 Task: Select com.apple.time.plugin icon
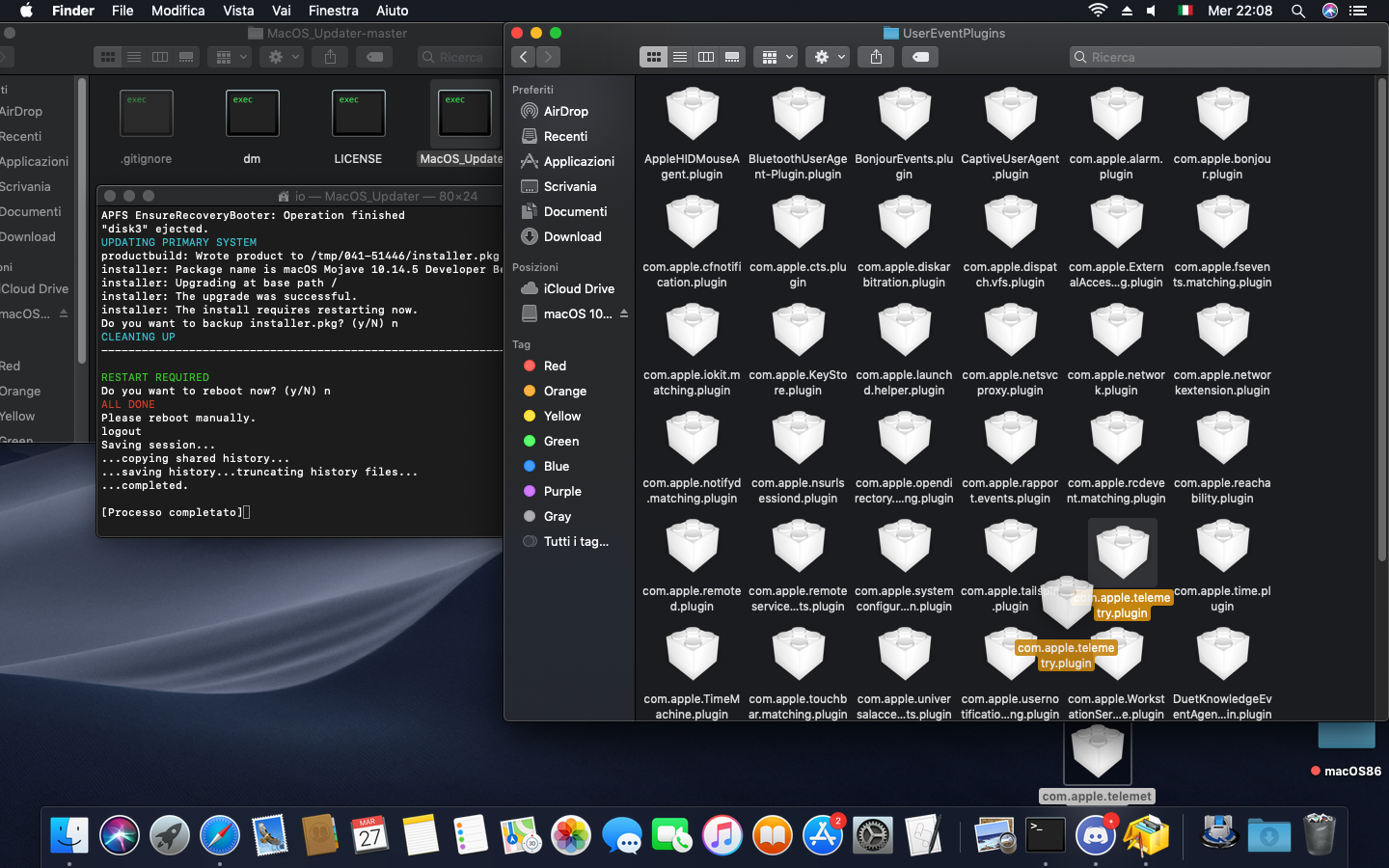tap(1223, 546)
